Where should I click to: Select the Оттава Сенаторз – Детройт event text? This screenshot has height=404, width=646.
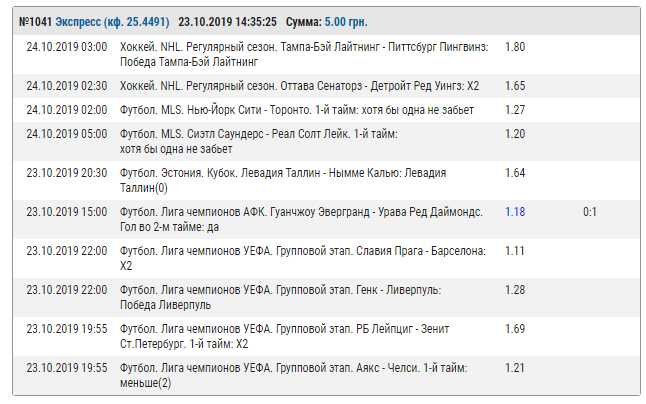point(299,87)
